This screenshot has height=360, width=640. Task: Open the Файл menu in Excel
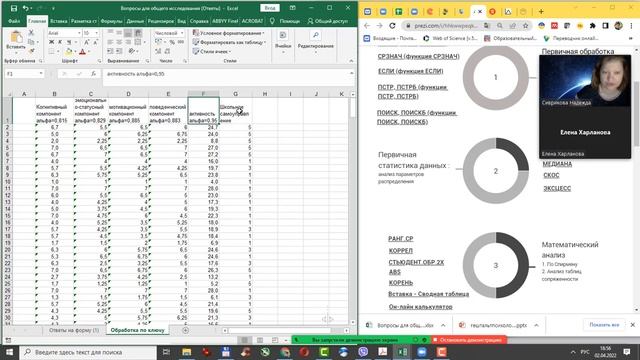pos(14,21)
